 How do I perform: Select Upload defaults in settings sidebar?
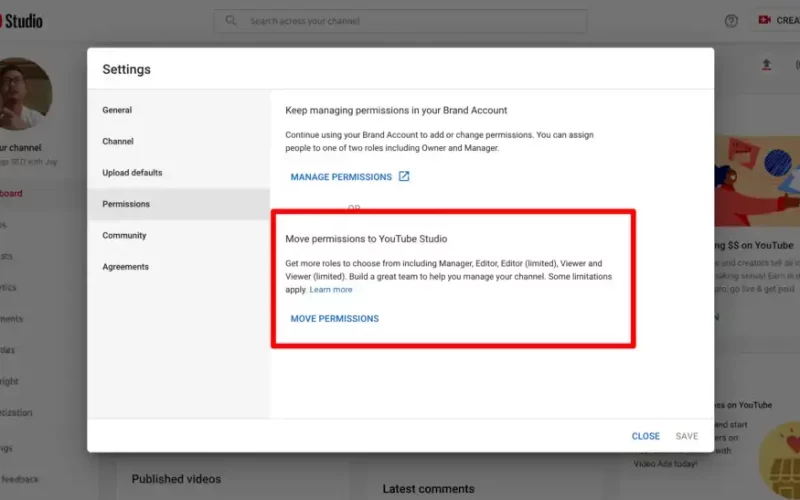(x=132, y=172)
